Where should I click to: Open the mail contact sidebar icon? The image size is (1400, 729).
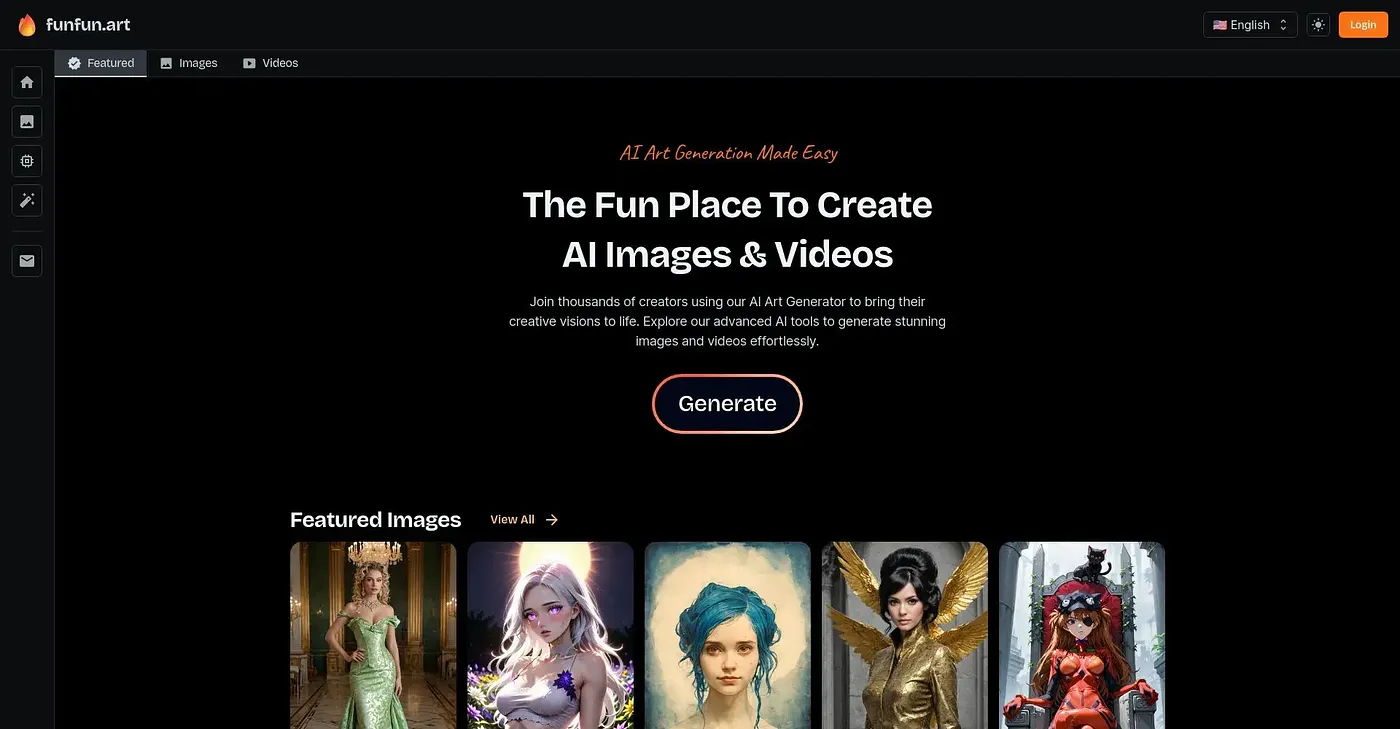click(x=27, y=261)
